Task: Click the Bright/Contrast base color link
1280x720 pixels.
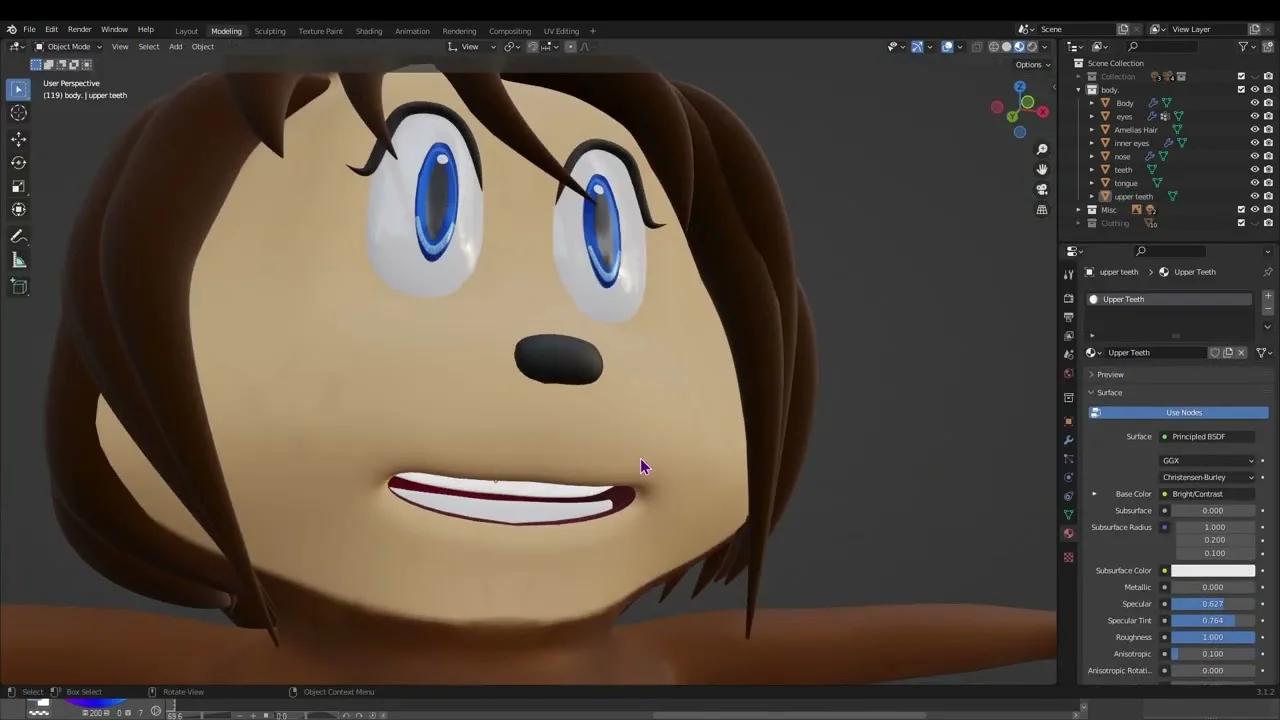Action: pyautogui.click(x=1208, y=494)
